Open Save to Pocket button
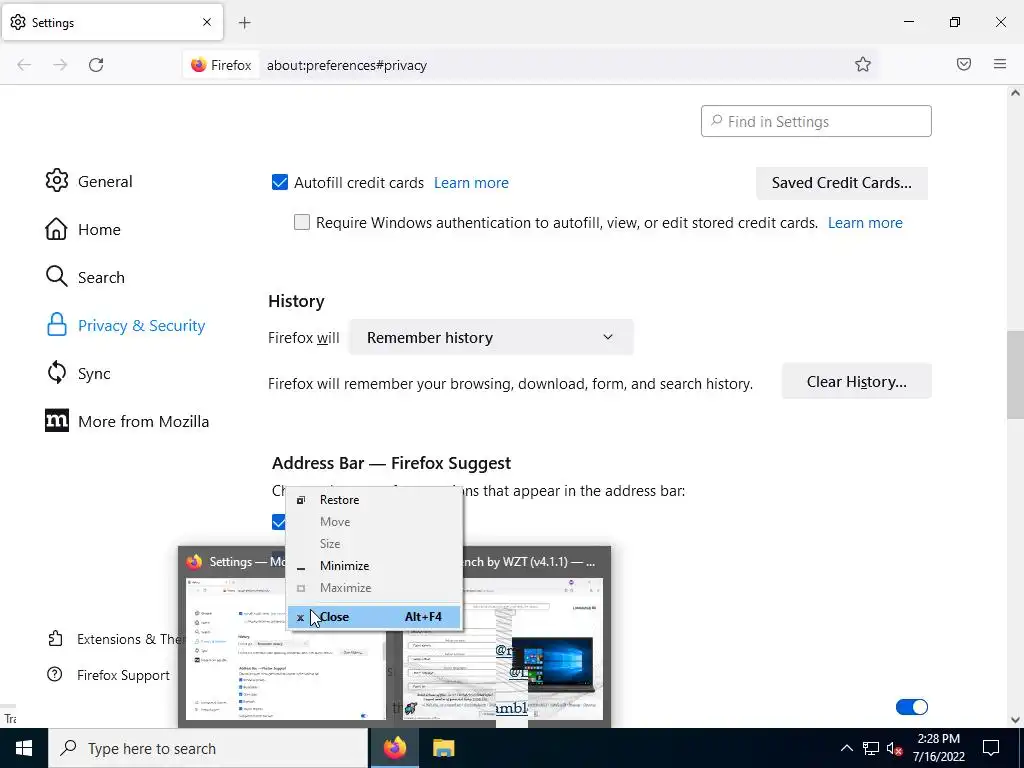Image resolution: width=1024 pixels, height=768 pixels. point(964,64)
